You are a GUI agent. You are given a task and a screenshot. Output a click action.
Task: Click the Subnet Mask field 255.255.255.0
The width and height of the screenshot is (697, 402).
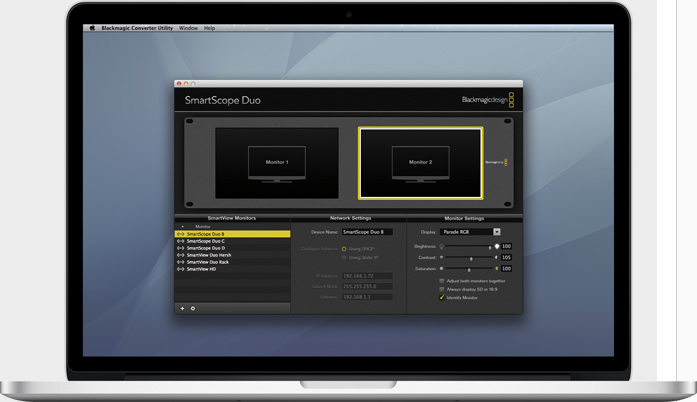pyautogui.click(x=367, y=286)
